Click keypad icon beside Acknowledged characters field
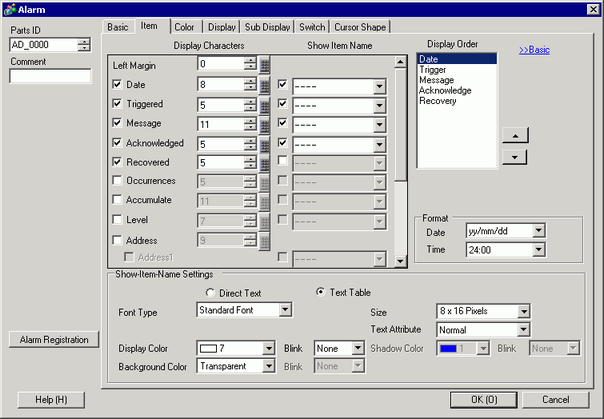Screen dimensions: 604x419 pos(265,143)
